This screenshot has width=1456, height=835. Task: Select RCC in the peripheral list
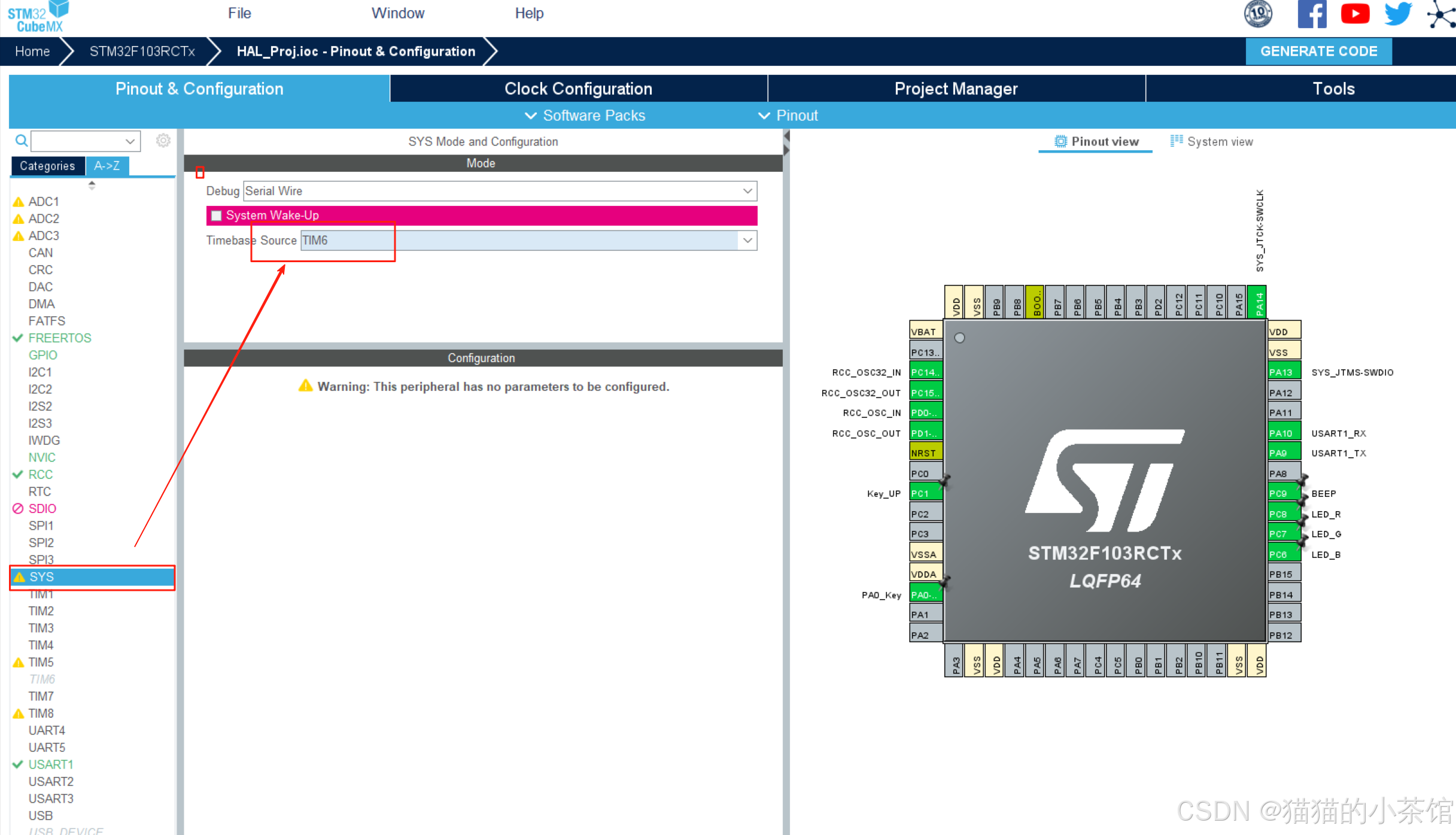coord(41,475)
